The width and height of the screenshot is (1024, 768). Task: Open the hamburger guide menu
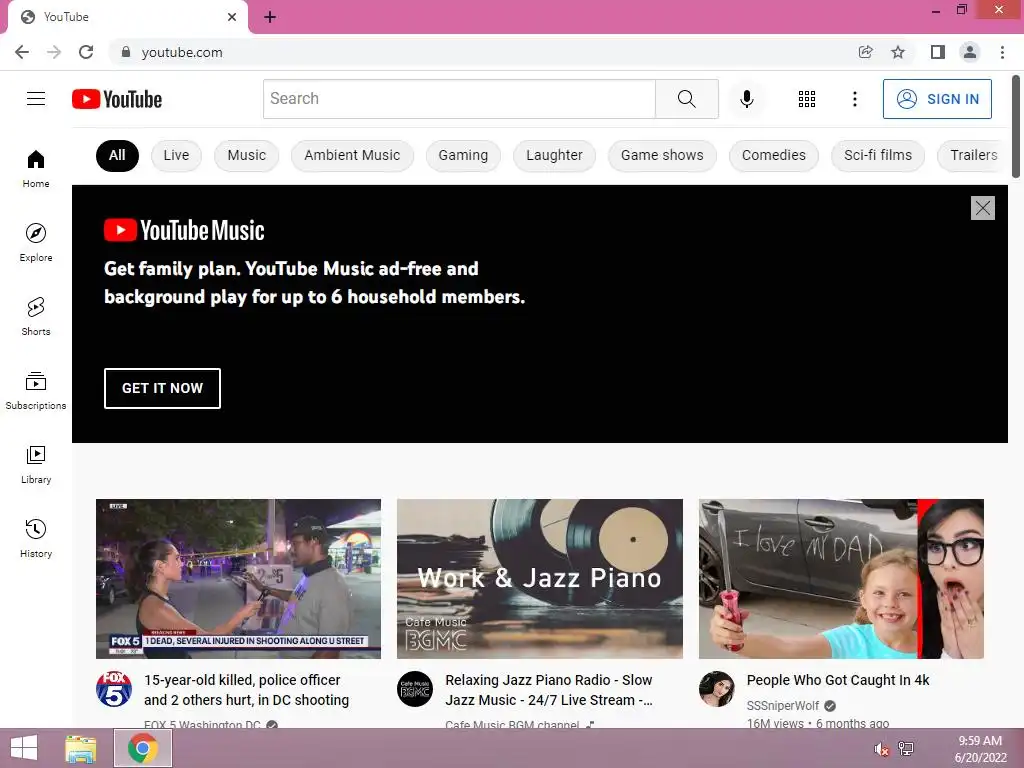pyautogui.click(x=36, y=99)
